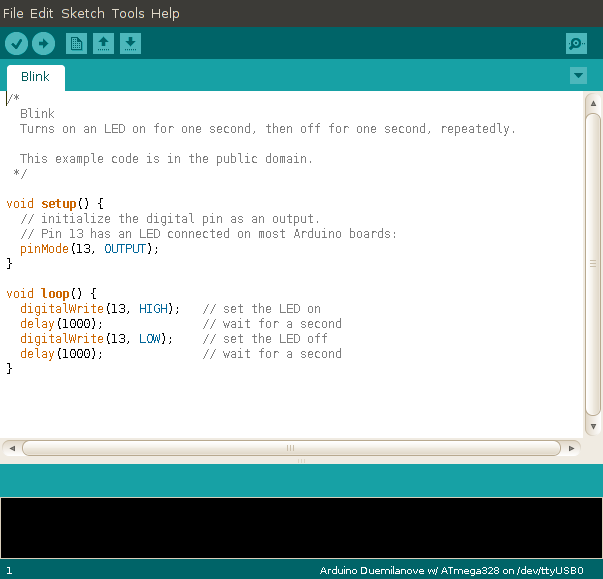The image size is (603, 579).
Task: Click the comment starting 'Turns on an LED'
Action: tap(268, 129)
